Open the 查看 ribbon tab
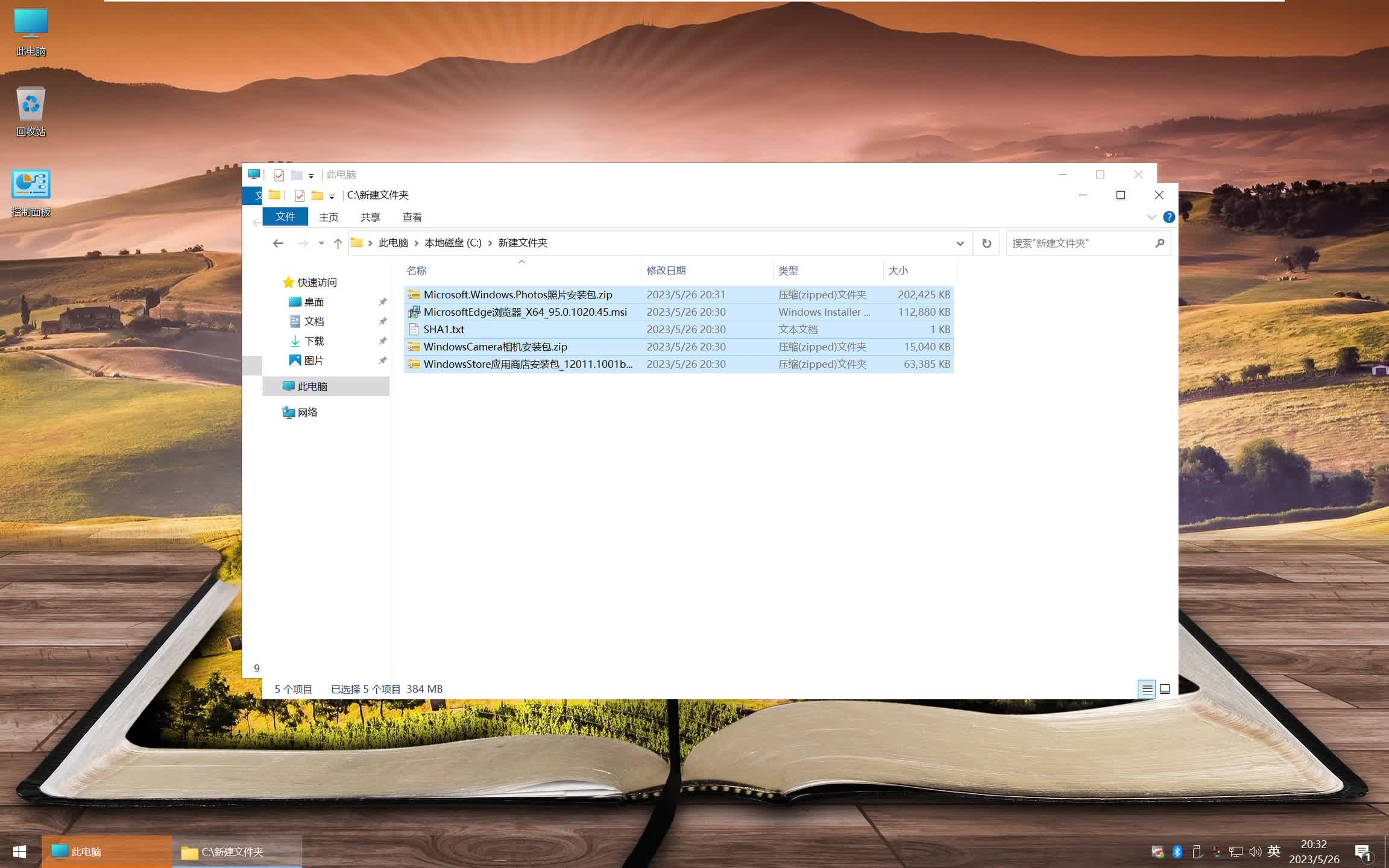 tap(412, 217)
